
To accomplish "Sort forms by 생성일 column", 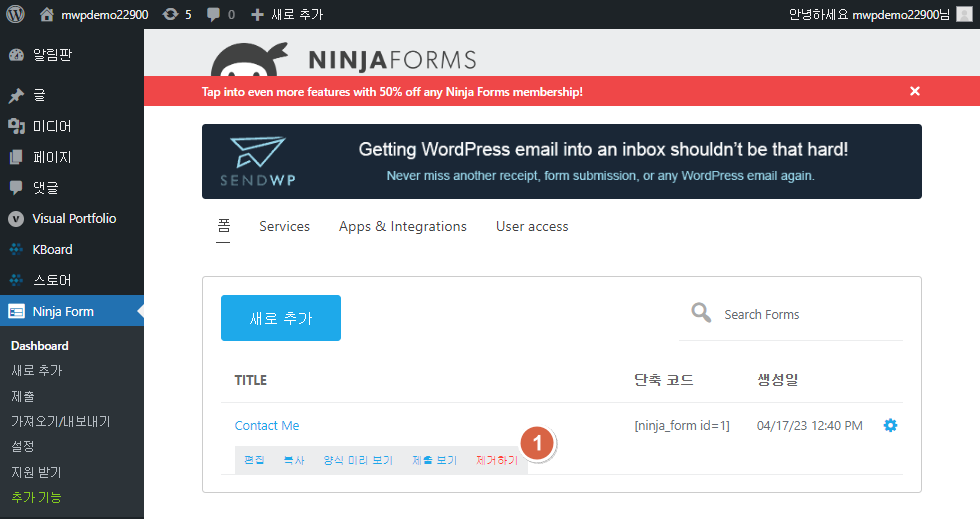I will coord(778,380).
